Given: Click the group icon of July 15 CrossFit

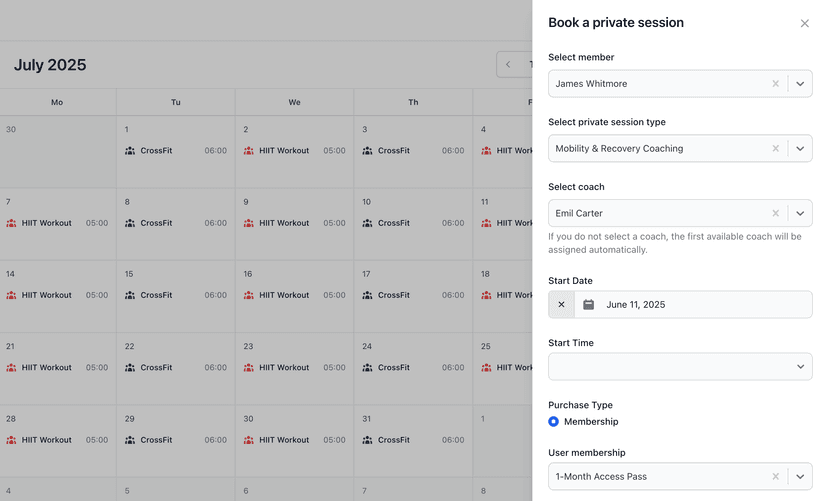Looking at the screenshot, I should pyautogui.click(x=130, y=296).
